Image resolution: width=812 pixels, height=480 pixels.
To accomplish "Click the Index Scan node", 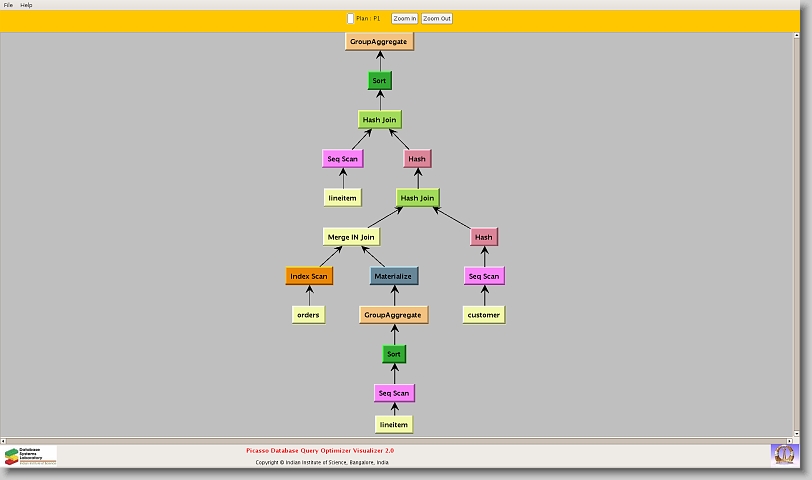I will (x=308, y=276).
